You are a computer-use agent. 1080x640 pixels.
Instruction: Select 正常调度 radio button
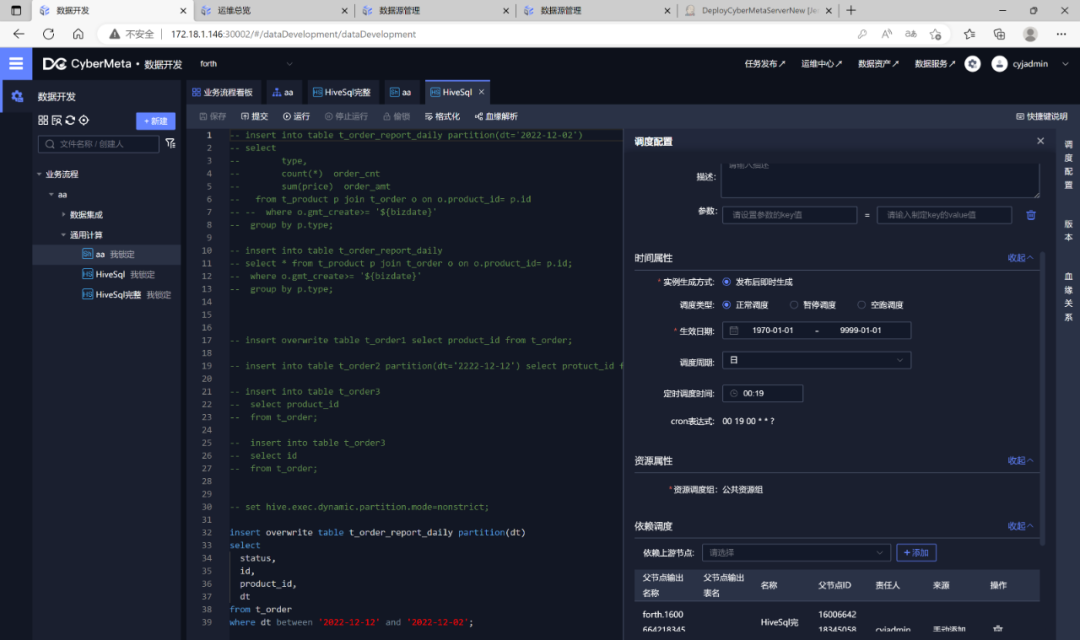(x=727, y=304)
